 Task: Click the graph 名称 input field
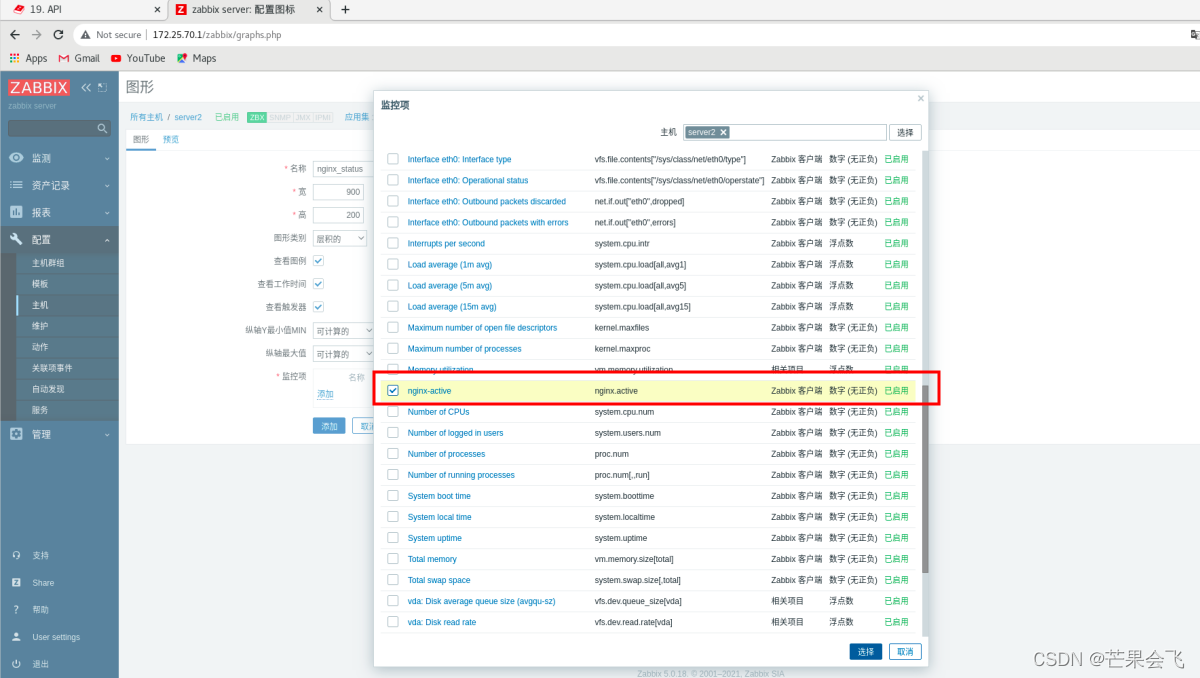click(343, 169)
